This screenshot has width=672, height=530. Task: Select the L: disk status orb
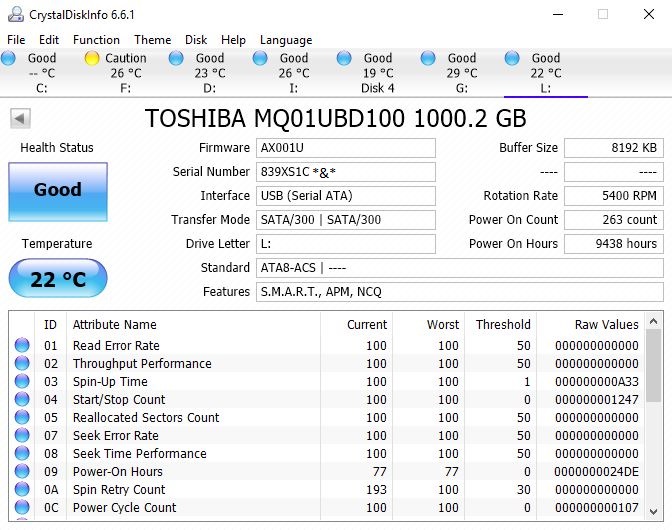[512, 58]
